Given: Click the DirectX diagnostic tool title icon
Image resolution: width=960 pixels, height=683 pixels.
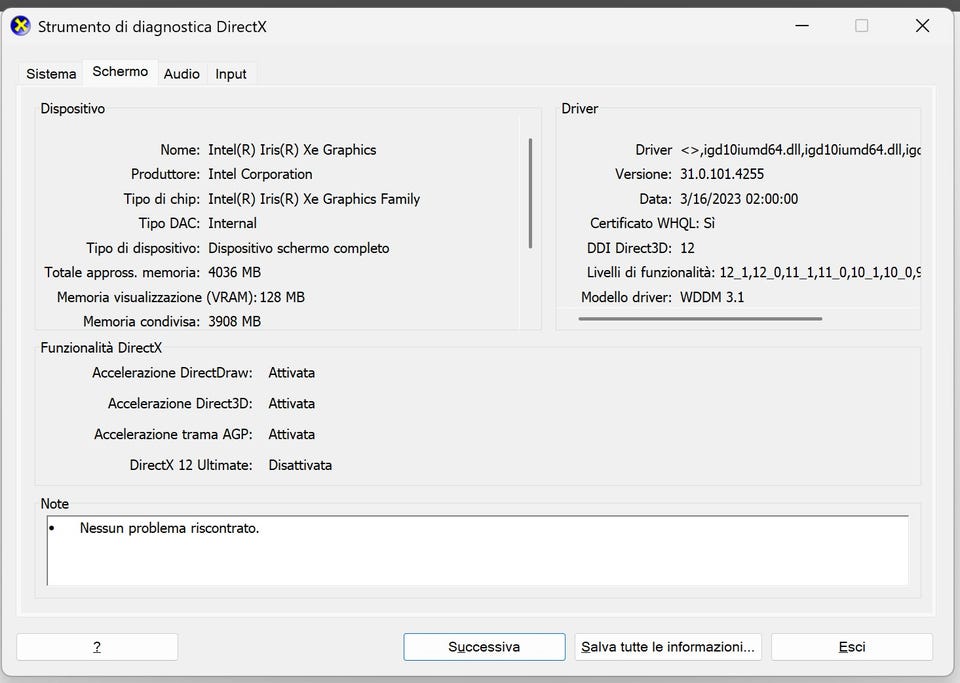Looking at the screenshot, I should (x=21, y=26).
